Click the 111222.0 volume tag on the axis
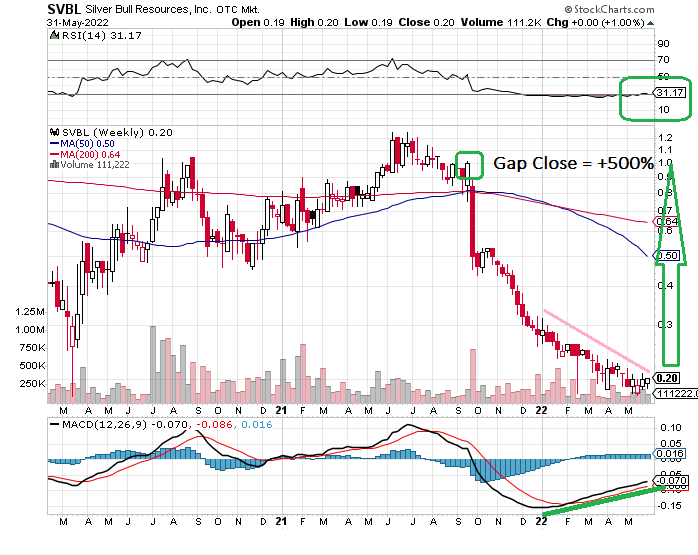The width and height of the screenshot is (698, 555). tap(675, 393)
